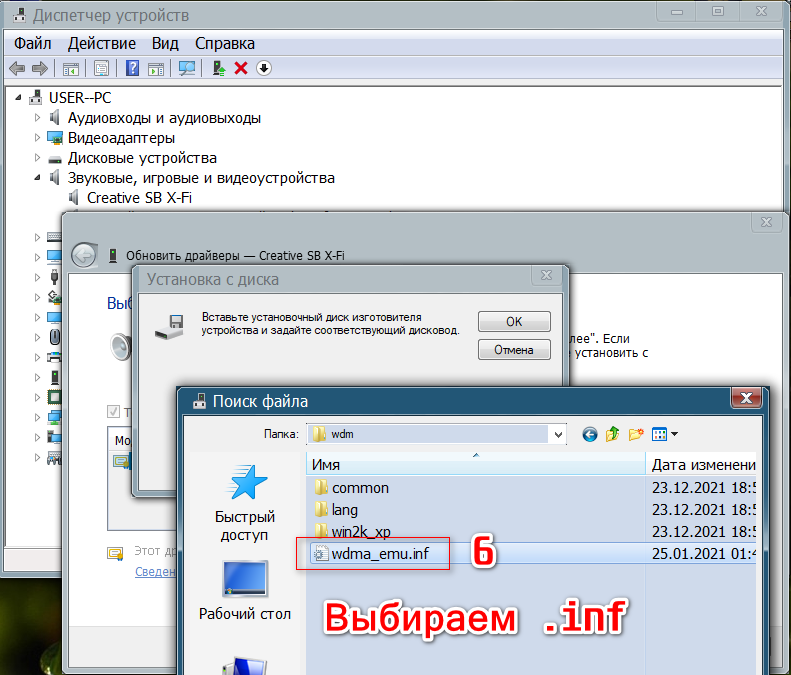Expand Аудиовходы и аудиовыходы category
791x675 pixels.
coord(37,118)
